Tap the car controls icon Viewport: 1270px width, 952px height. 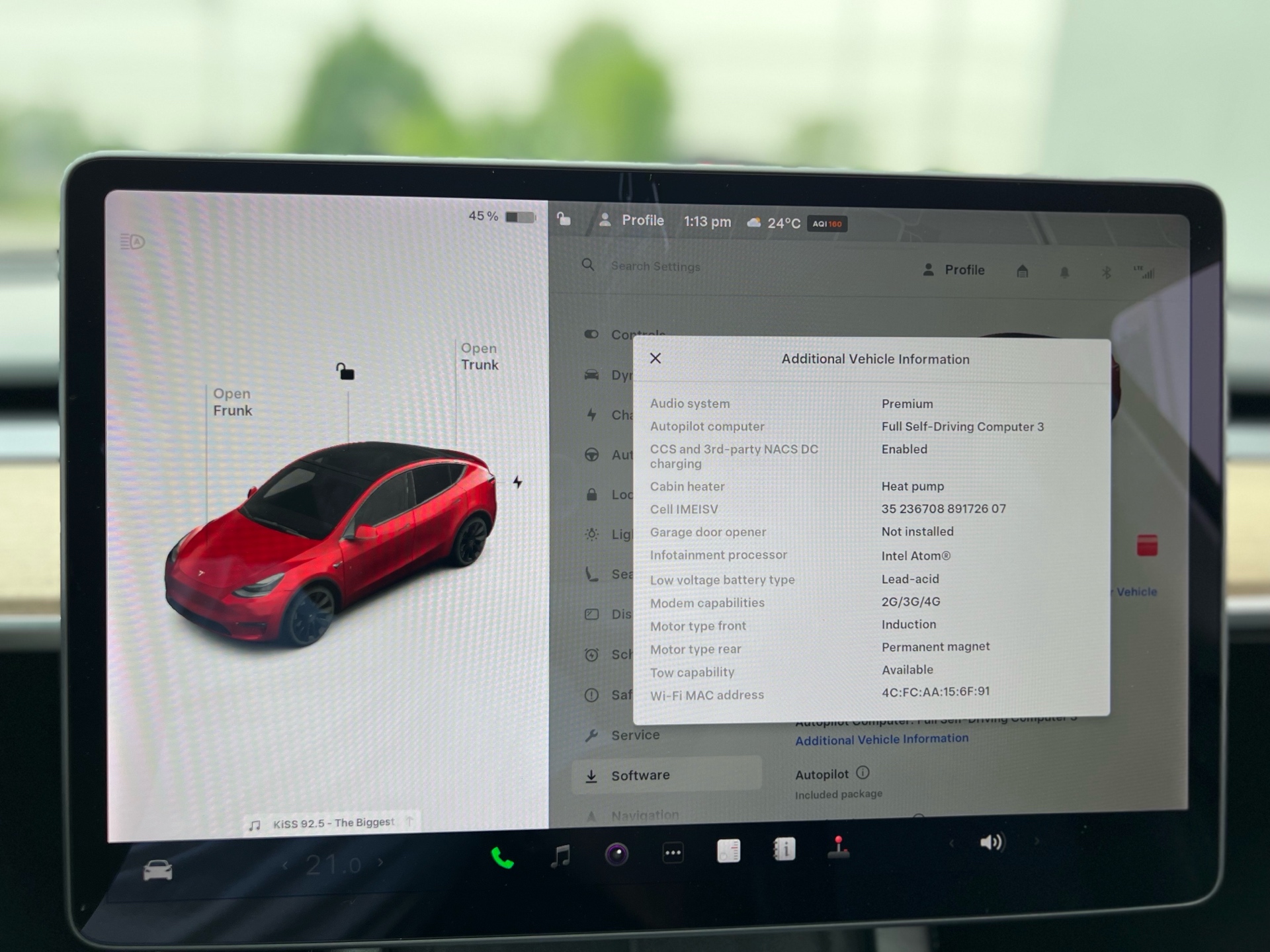tap(158, 871)
